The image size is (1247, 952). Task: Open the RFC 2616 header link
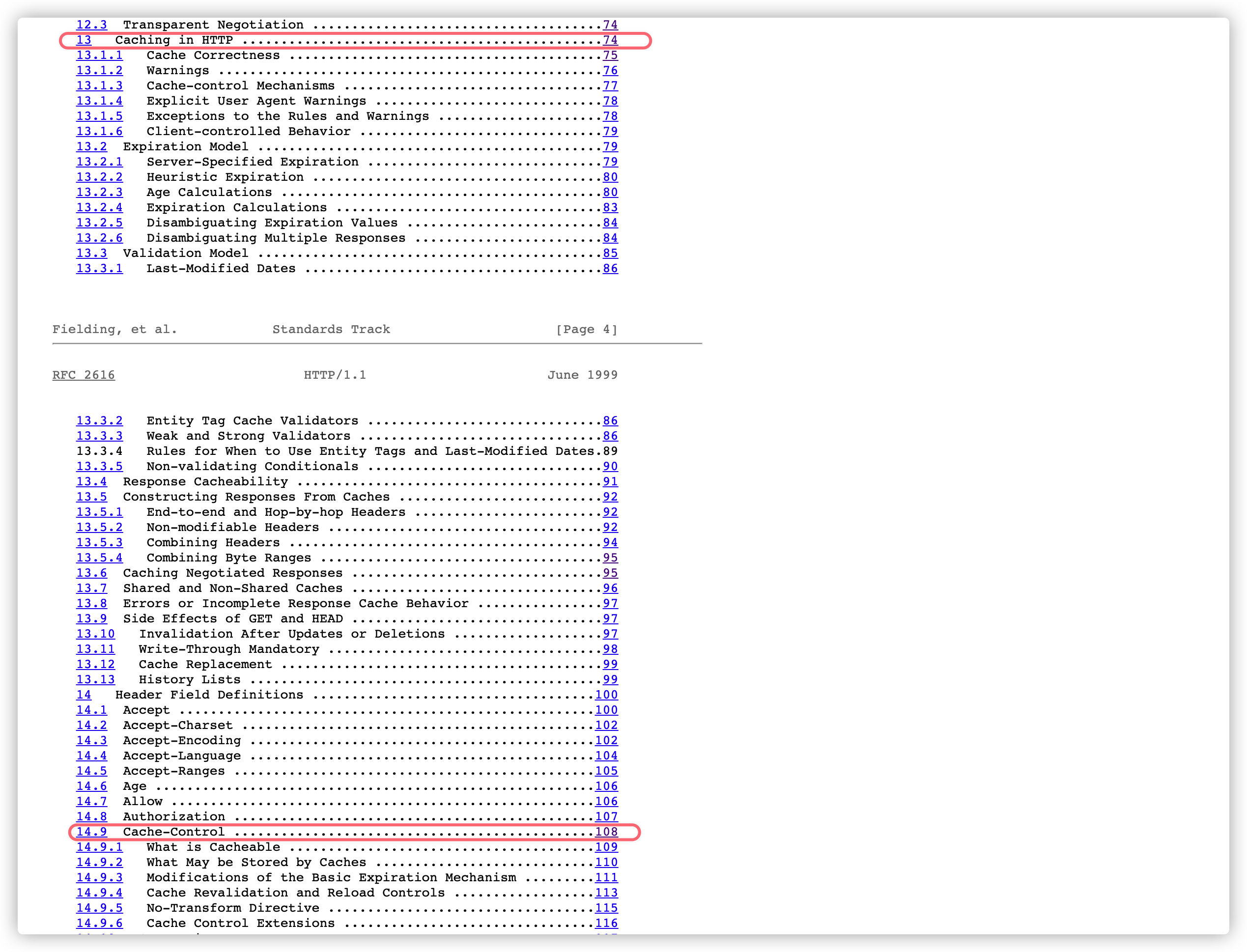pyautogui.click(x=84, y=375)
